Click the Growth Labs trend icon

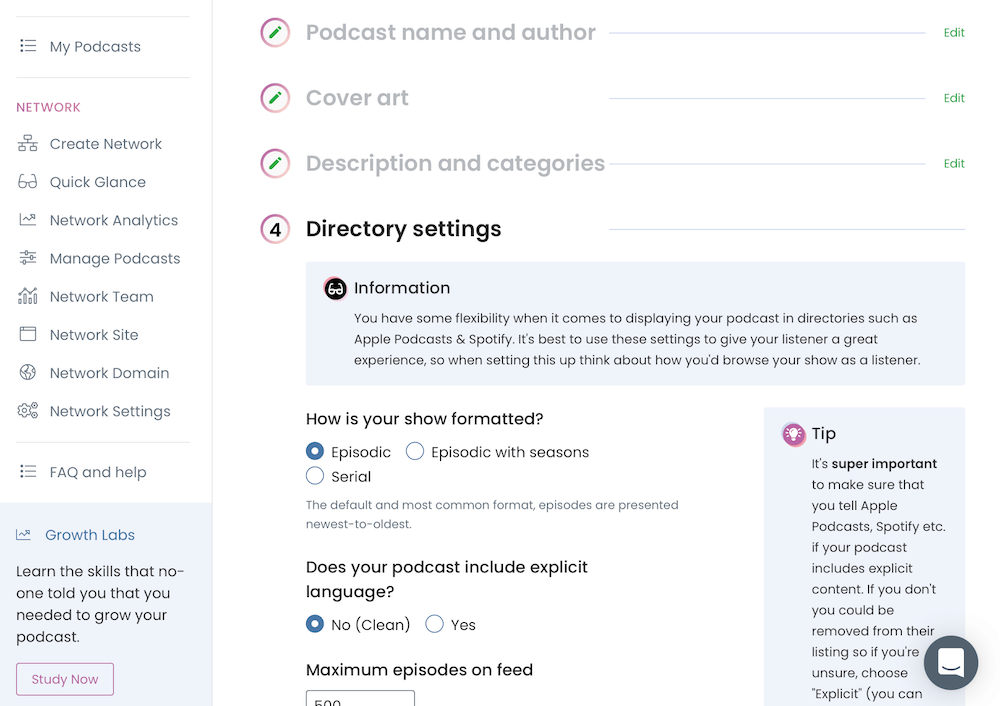click(24, 534)
